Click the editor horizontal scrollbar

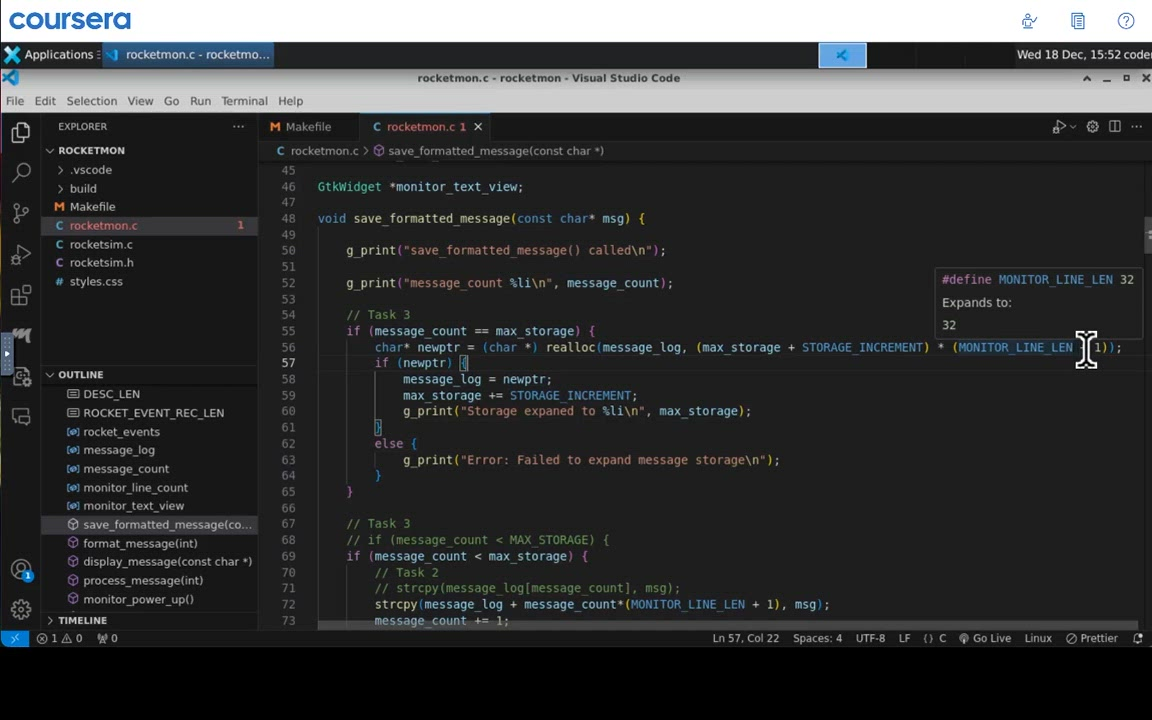(727, 626)
